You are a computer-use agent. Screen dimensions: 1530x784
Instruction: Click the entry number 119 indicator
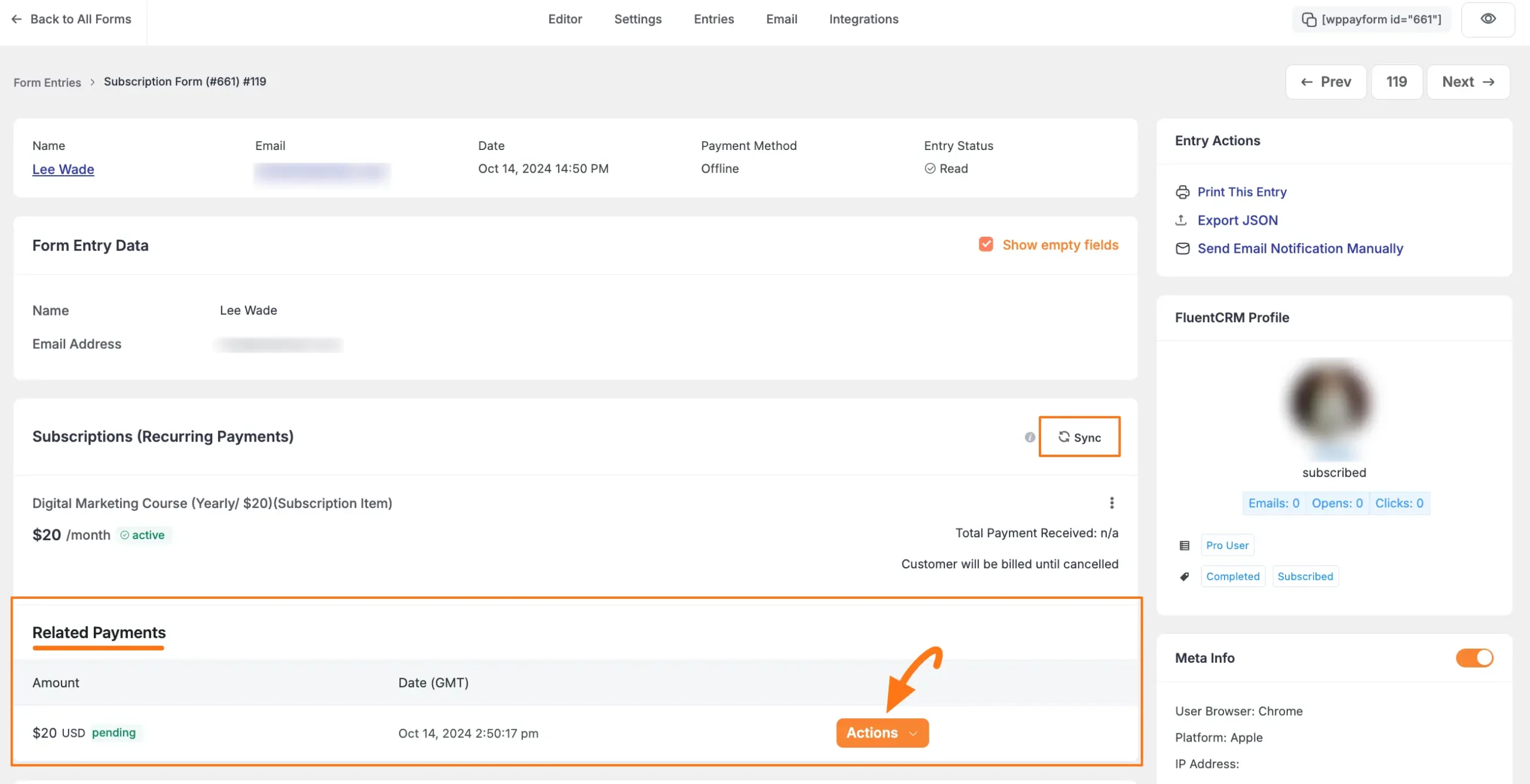tap(1397, 81)
